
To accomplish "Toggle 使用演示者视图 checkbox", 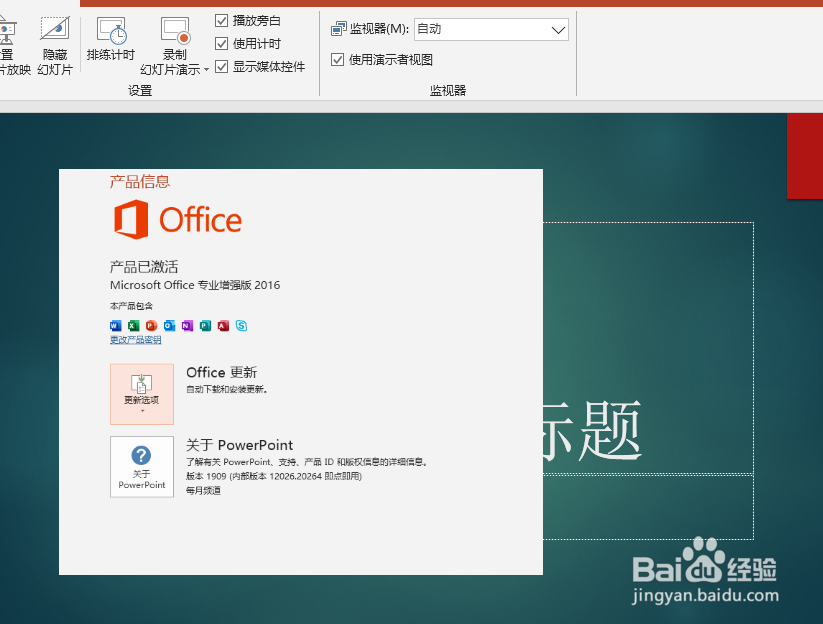I will click(x=337, y=59).
